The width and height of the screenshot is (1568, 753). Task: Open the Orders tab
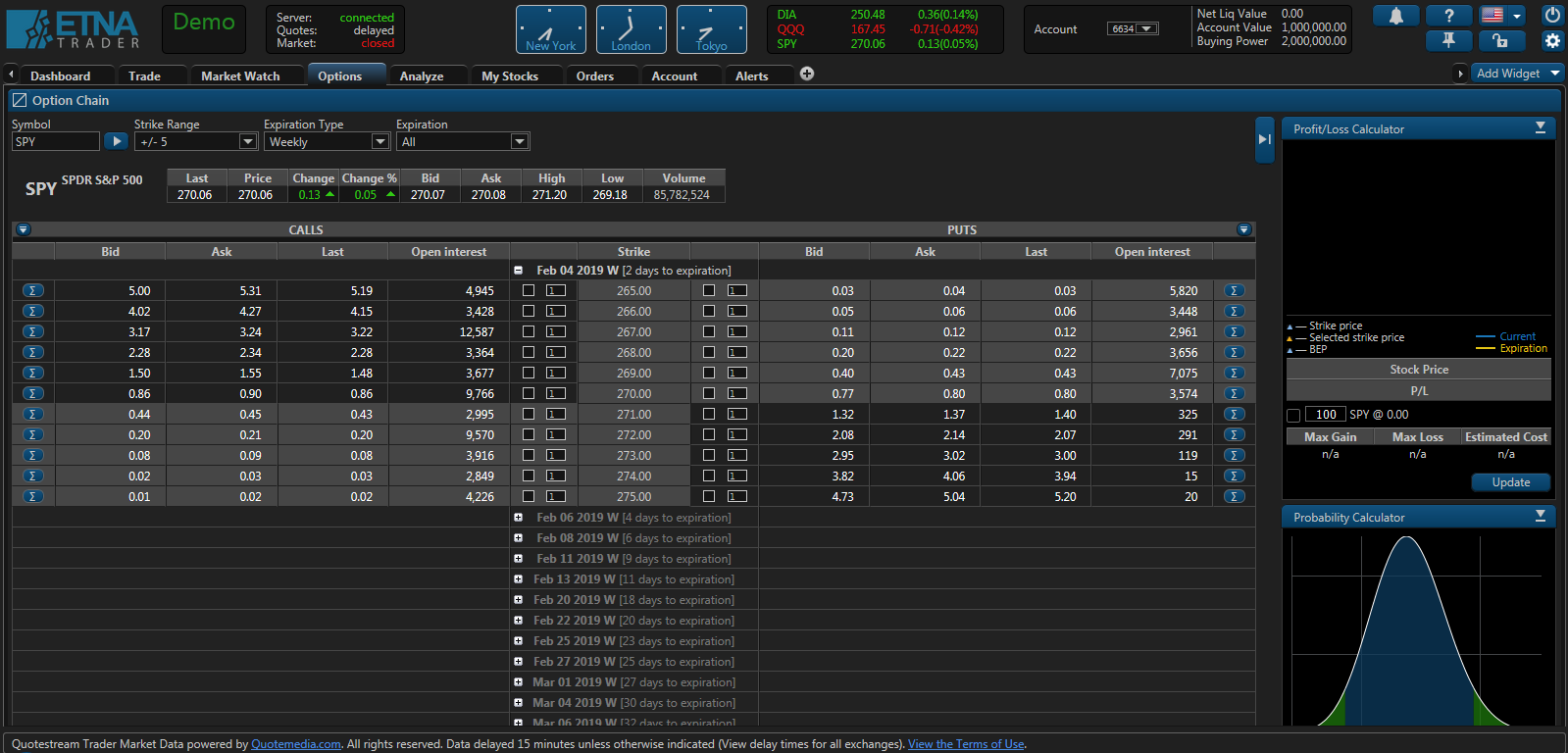(x=595, y=75)
